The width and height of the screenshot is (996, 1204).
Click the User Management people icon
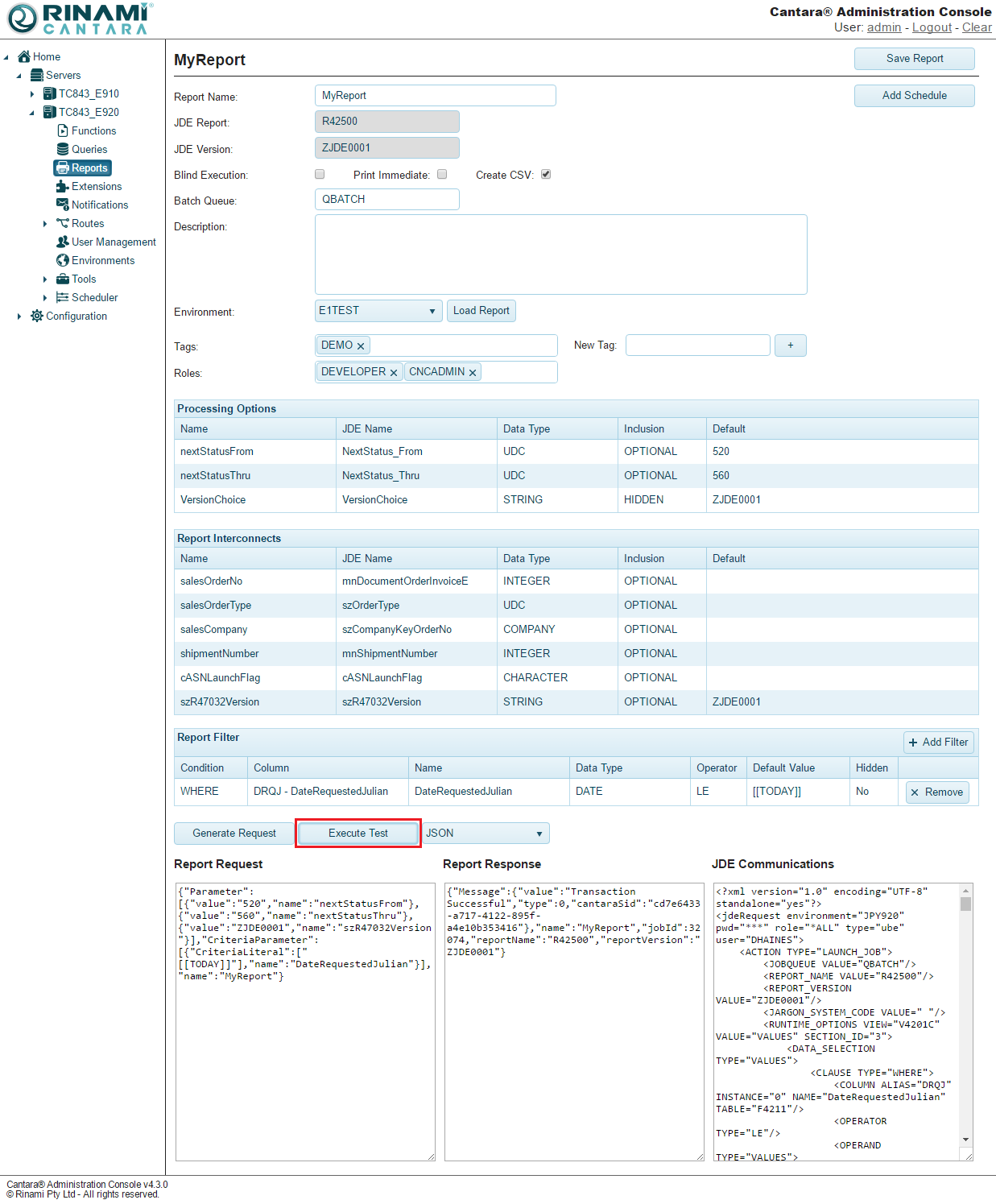click(63, 242)
